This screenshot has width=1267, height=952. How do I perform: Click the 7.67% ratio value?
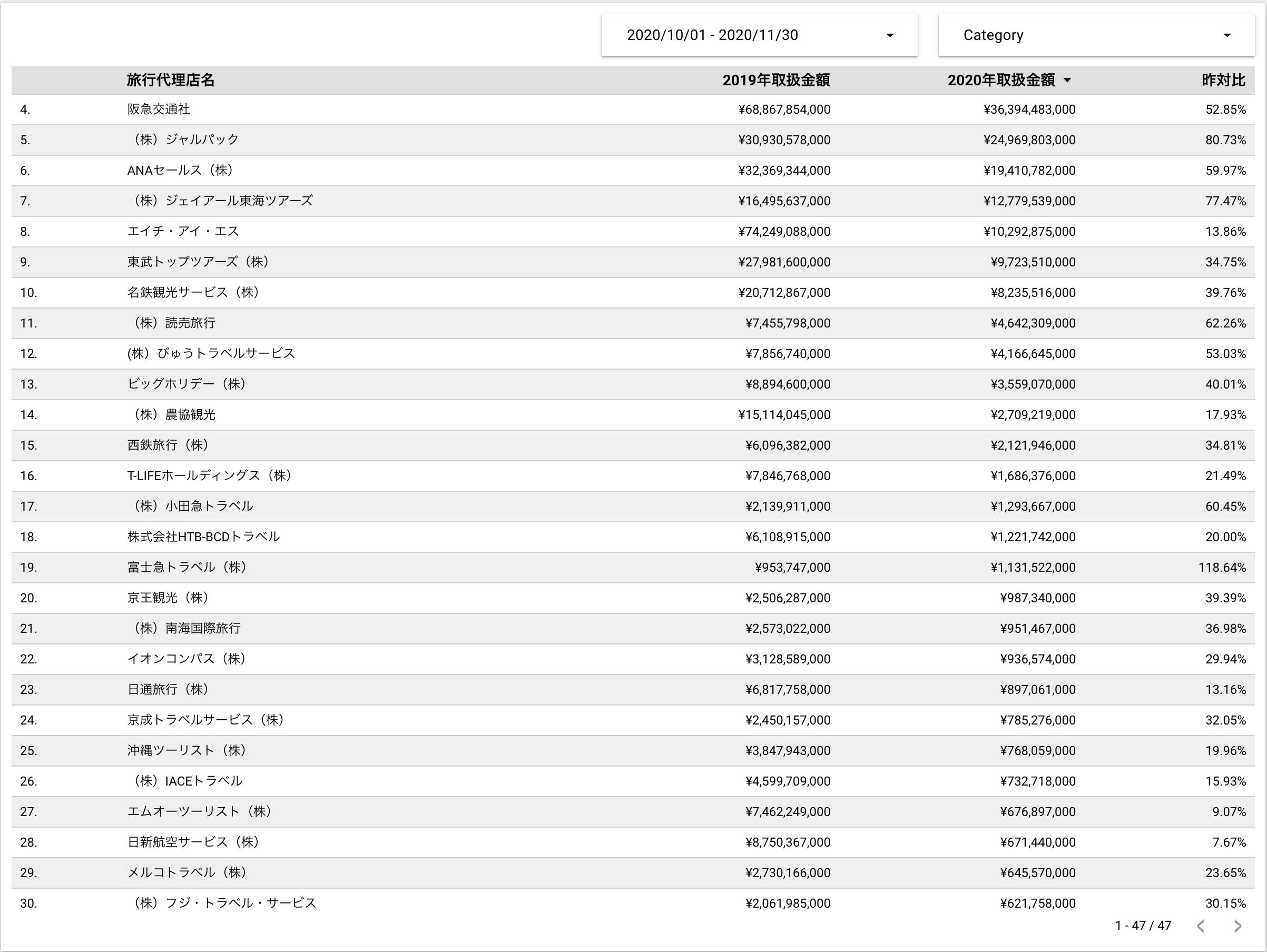1229,842
